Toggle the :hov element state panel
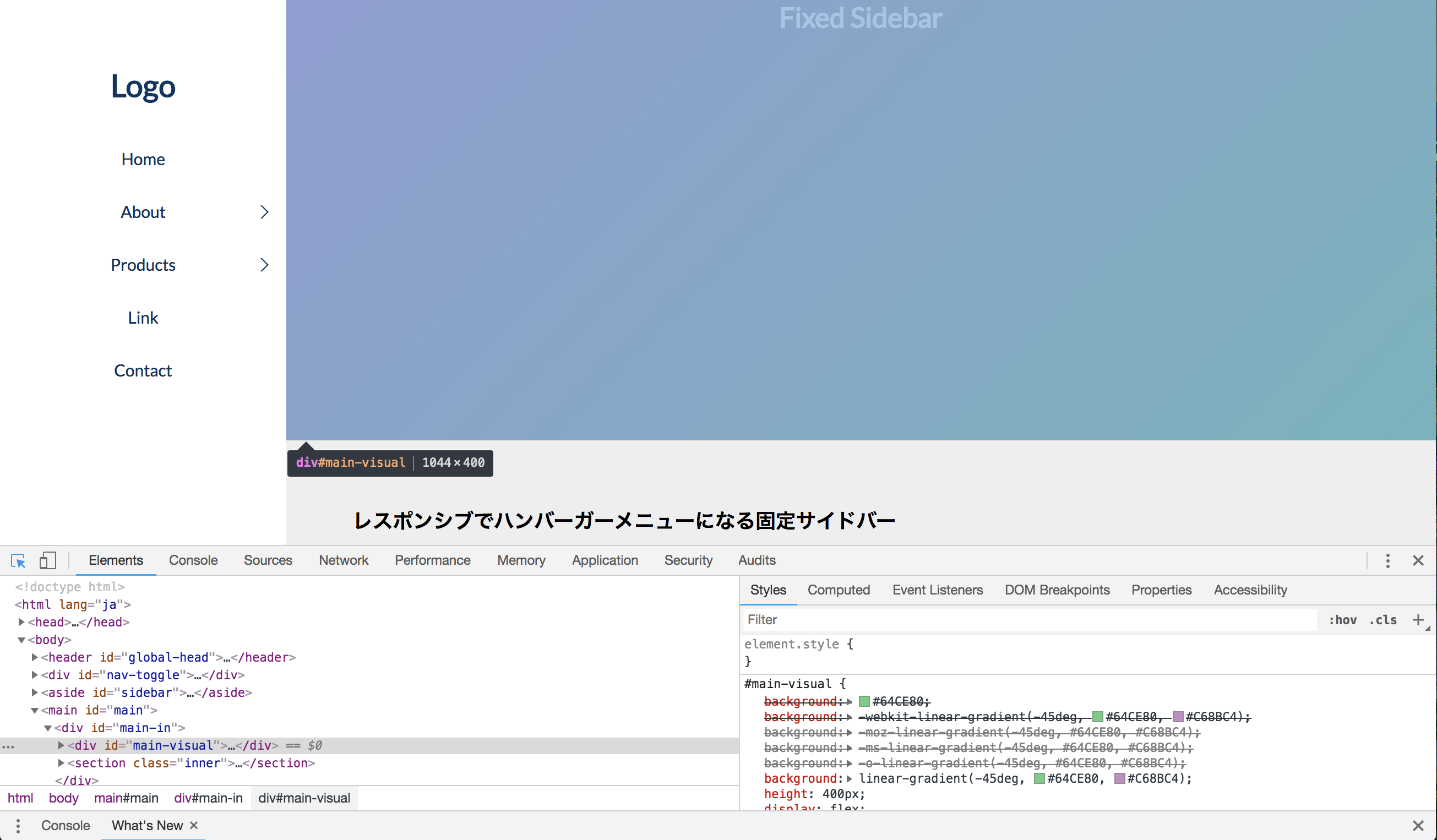1437x840 pixels. tap(1342, 620)
